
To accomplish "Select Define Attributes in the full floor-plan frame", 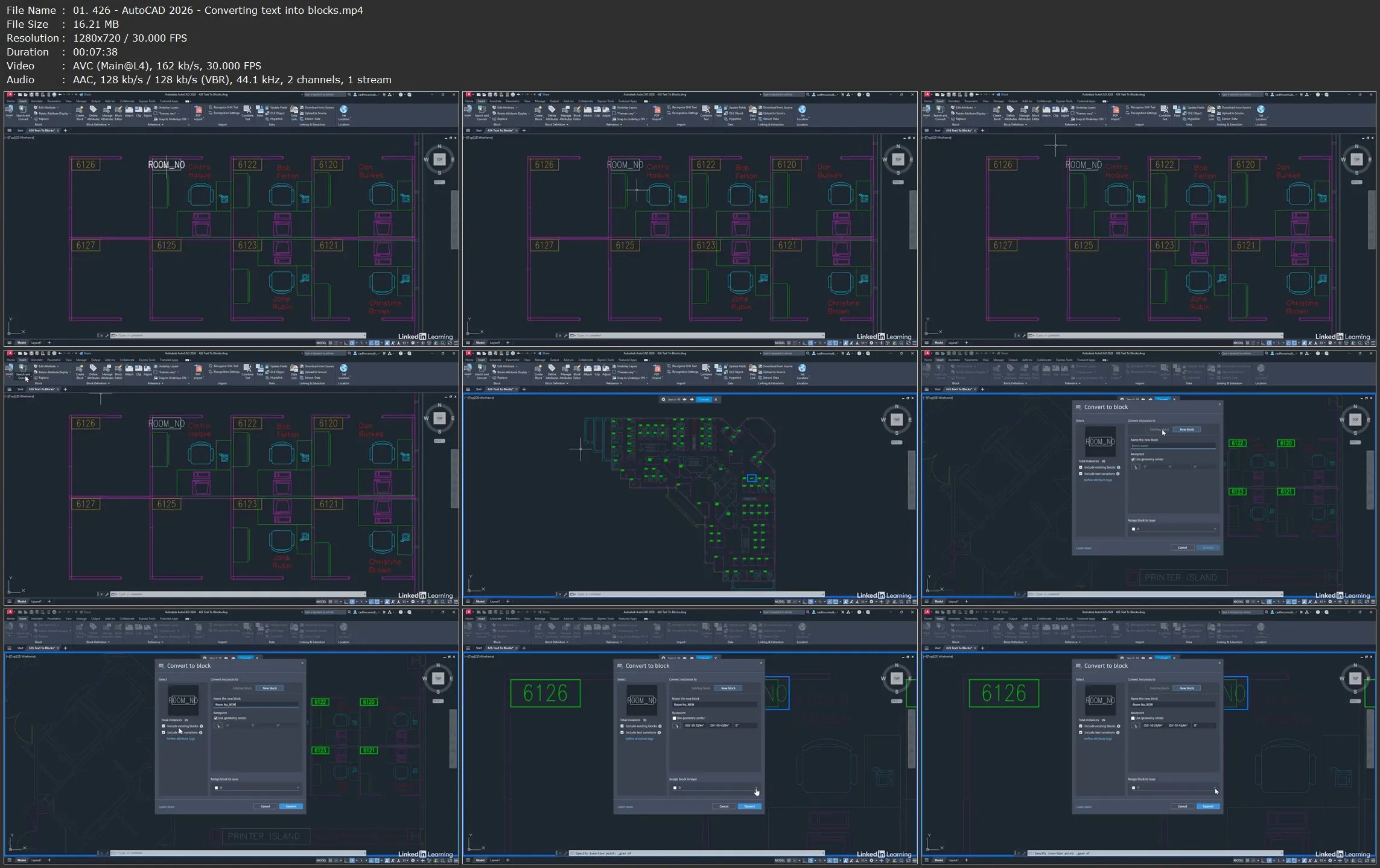I will [x=552, y=372].
